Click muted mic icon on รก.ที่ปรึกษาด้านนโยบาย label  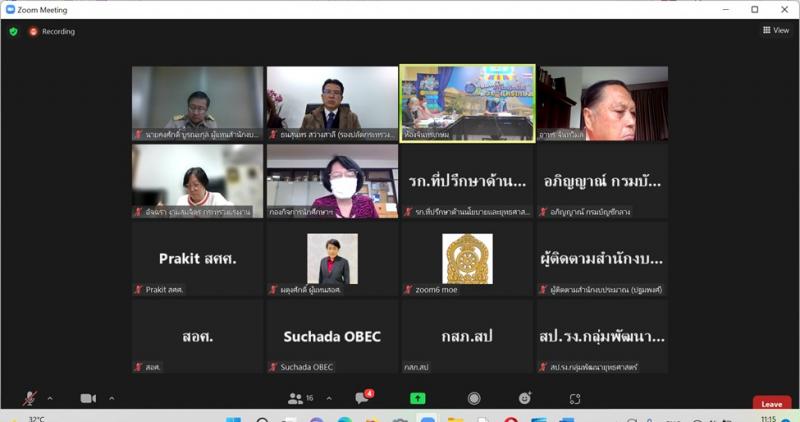[x=408, y=211]
